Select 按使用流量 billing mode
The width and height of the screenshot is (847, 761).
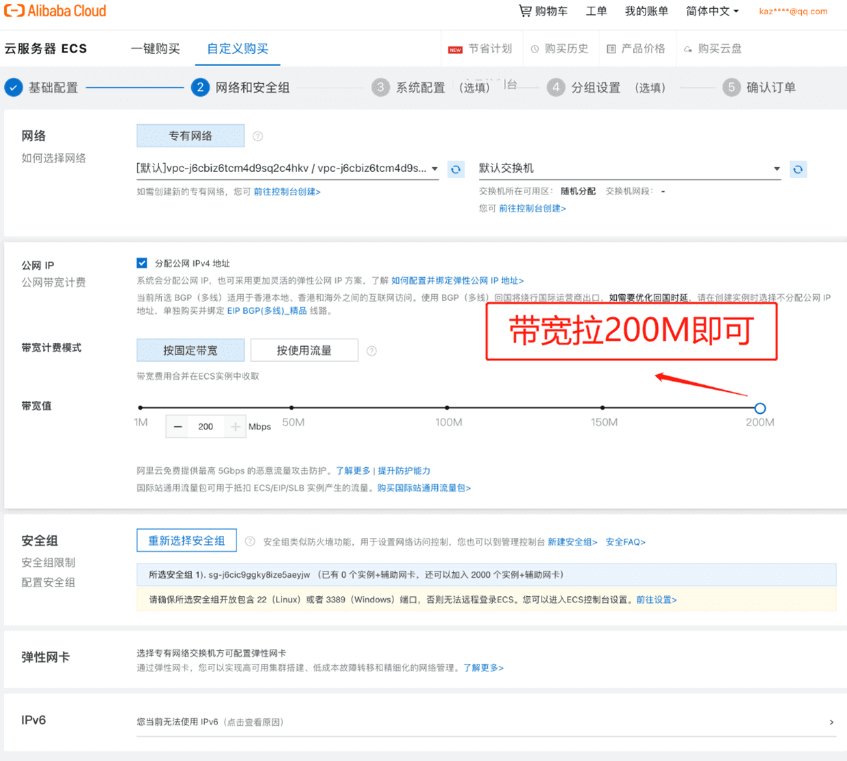tap(304, 351)
